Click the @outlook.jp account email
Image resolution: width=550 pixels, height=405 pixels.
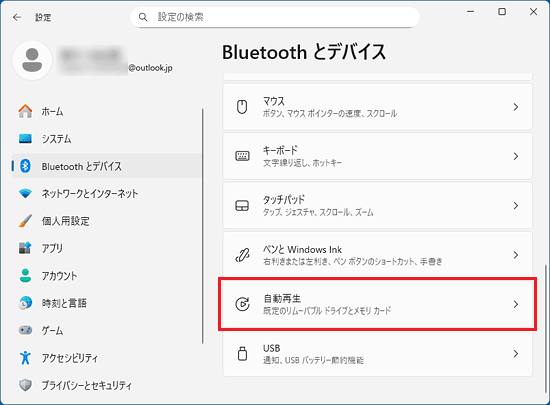pos(150,68)
